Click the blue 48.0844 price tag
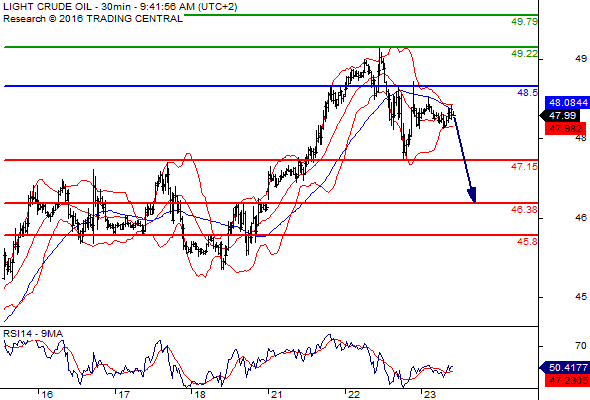This screenshot has height=400, width=590. (x=567, y=103)
